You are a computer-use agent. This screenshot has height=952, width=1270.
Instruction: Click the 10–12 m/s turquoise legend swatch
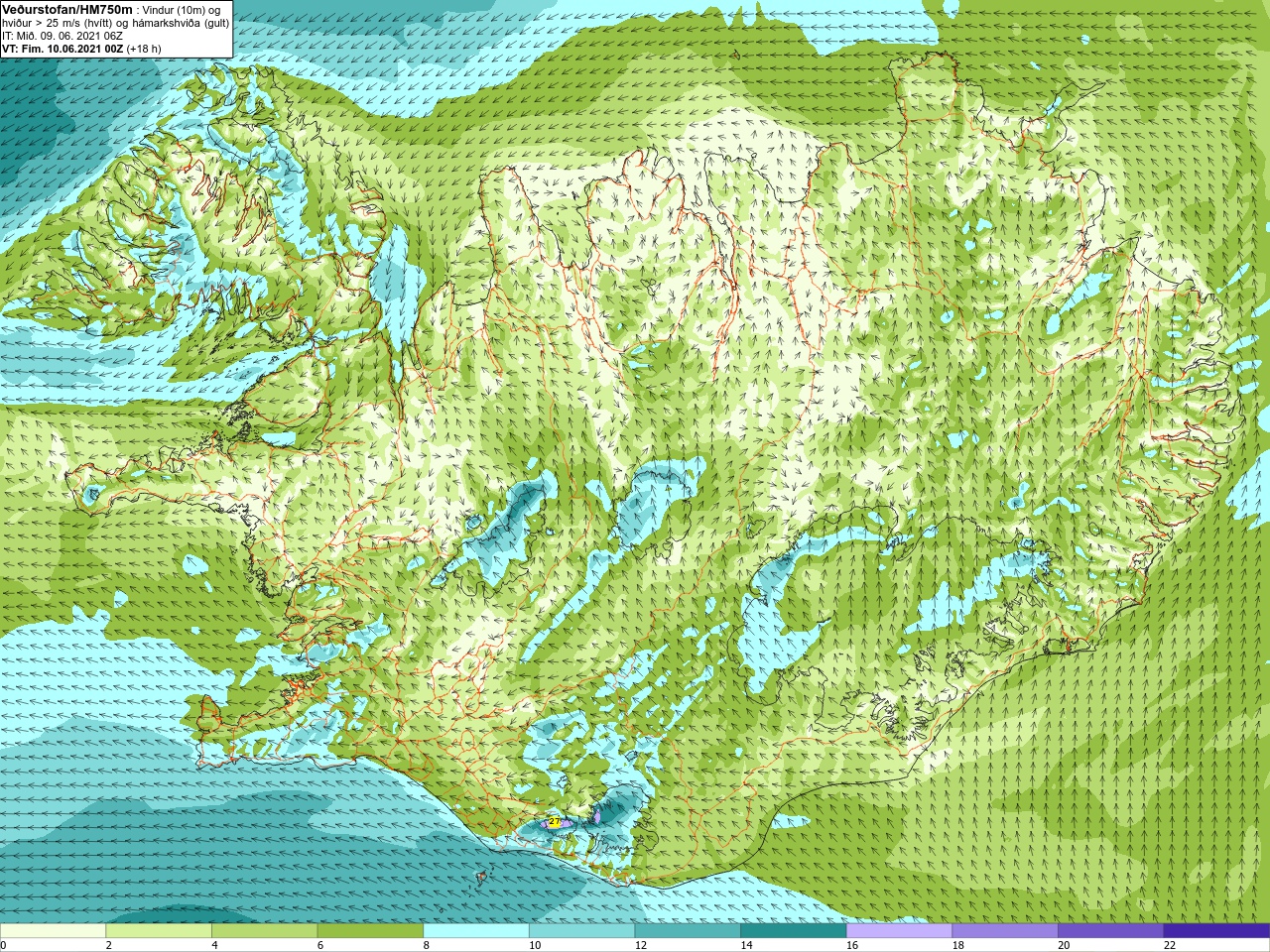click(x=581, y=930)
